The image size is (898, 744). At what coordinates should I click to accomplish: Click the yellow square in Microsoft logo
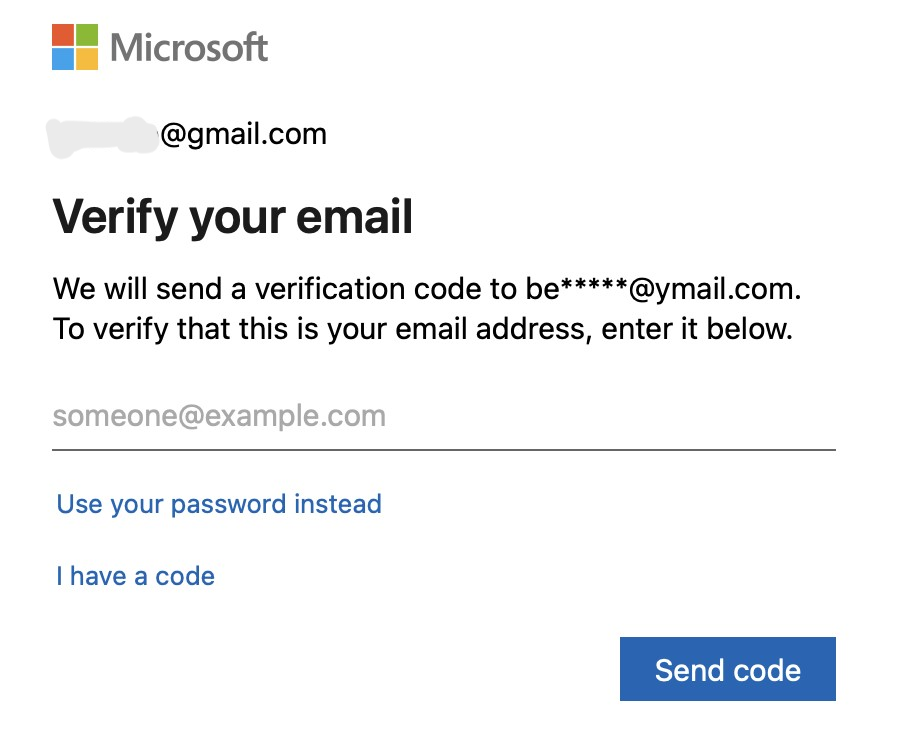[x=87, y=59]
